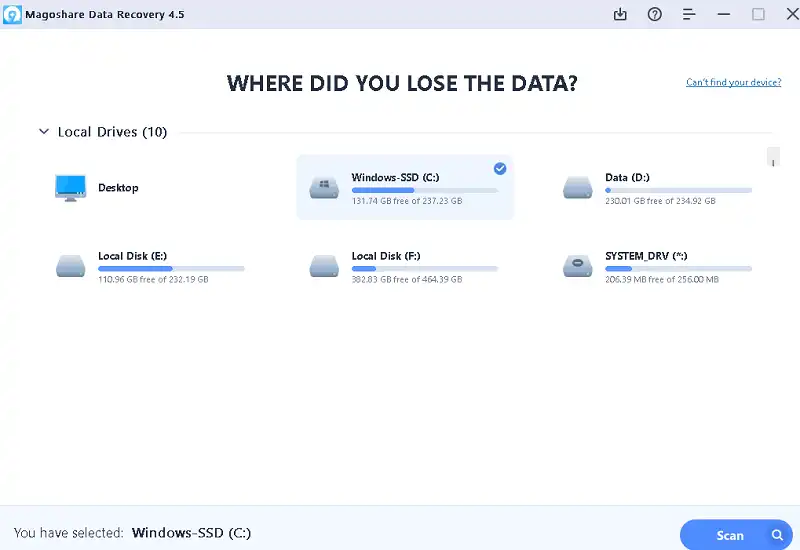Collapse the Local Drives (10) section
This screenshot has width=800, height=550.
[43, 132]
